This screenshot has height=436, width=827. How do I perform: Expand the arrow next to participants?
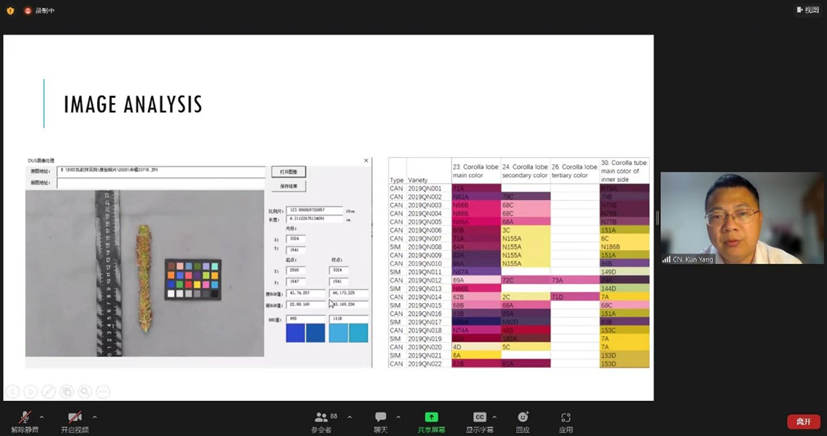(349, 417)
